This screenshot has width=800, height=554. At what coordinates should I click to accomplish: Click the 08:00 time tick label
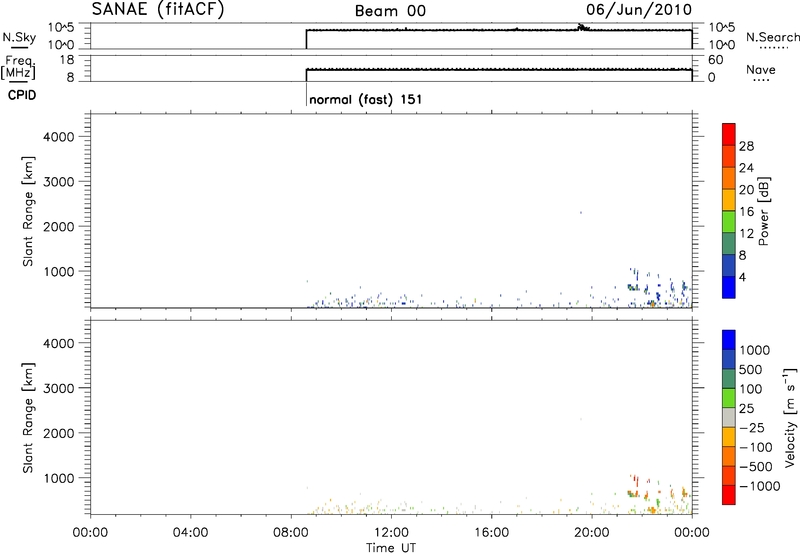pos(291,533)
